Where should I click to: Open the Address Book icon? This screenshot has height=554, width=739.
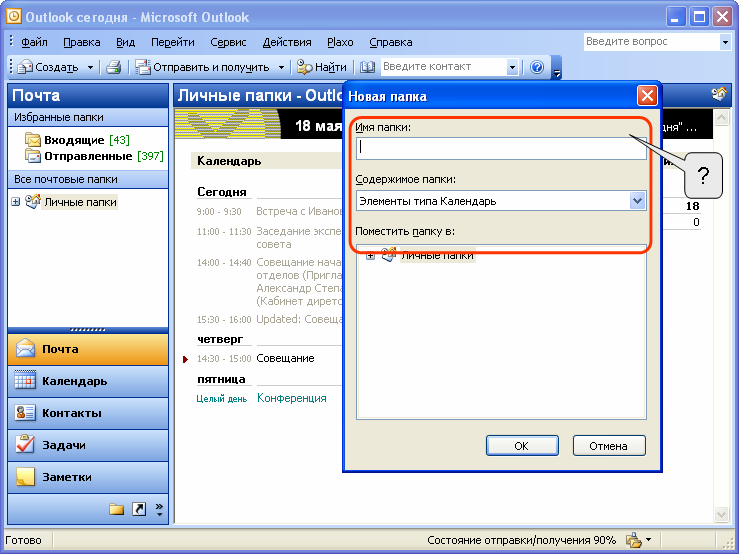(x=367, y=67)
